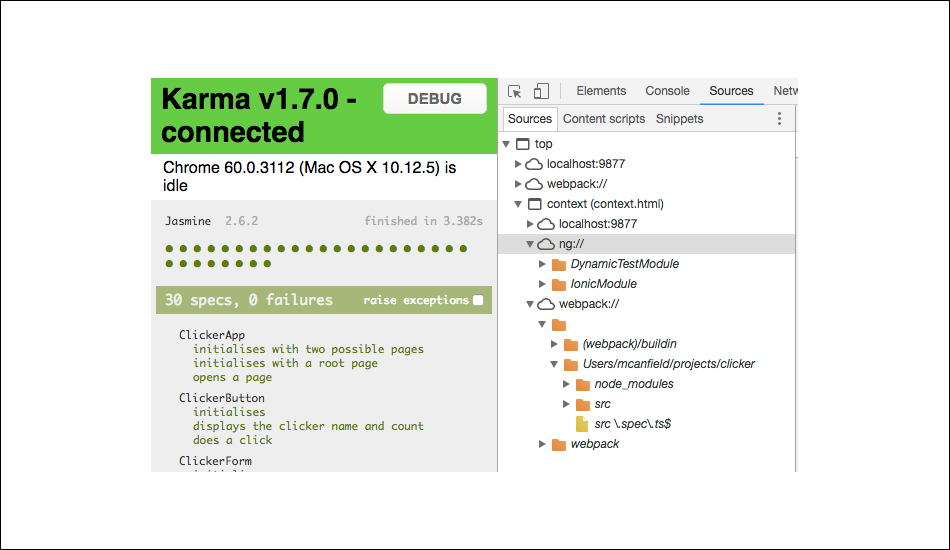Select the src \.spec\.ts$ file row
The height and width of the screenshot is (550, 950).
pyautogui.click(x=646, y=424)
